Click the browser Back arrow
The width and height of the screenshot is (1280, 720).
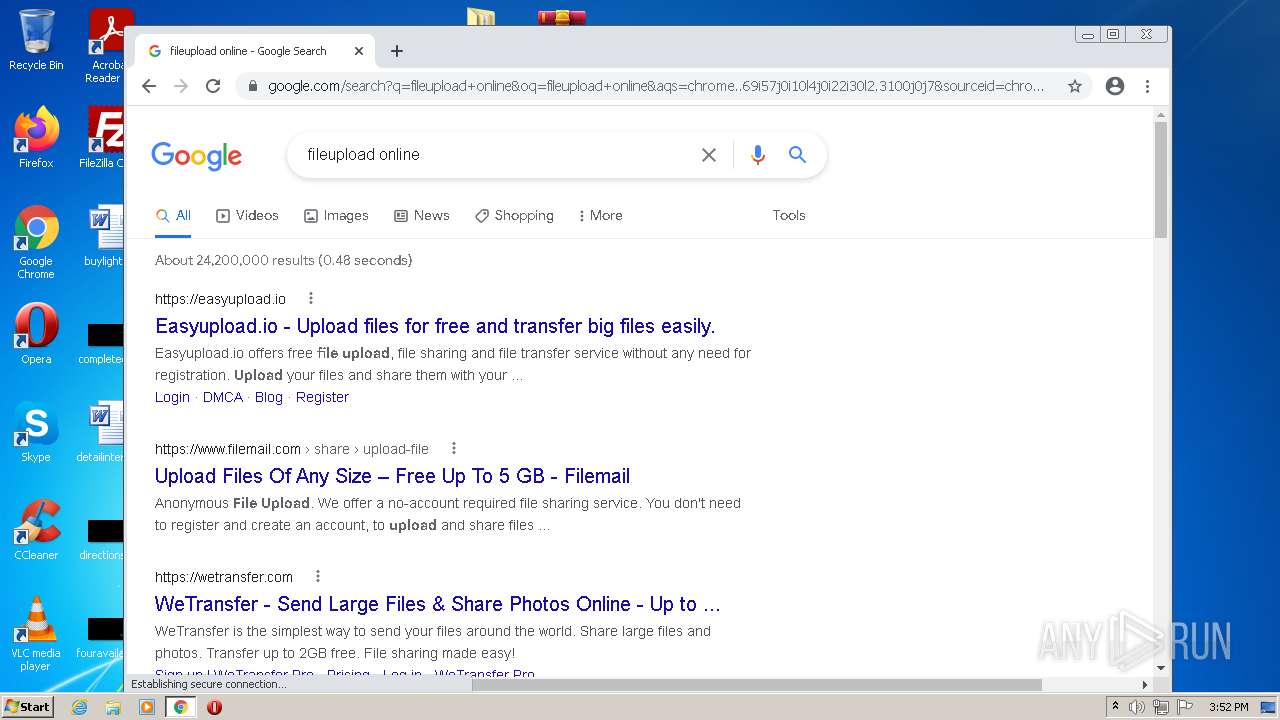coord(149,86)
